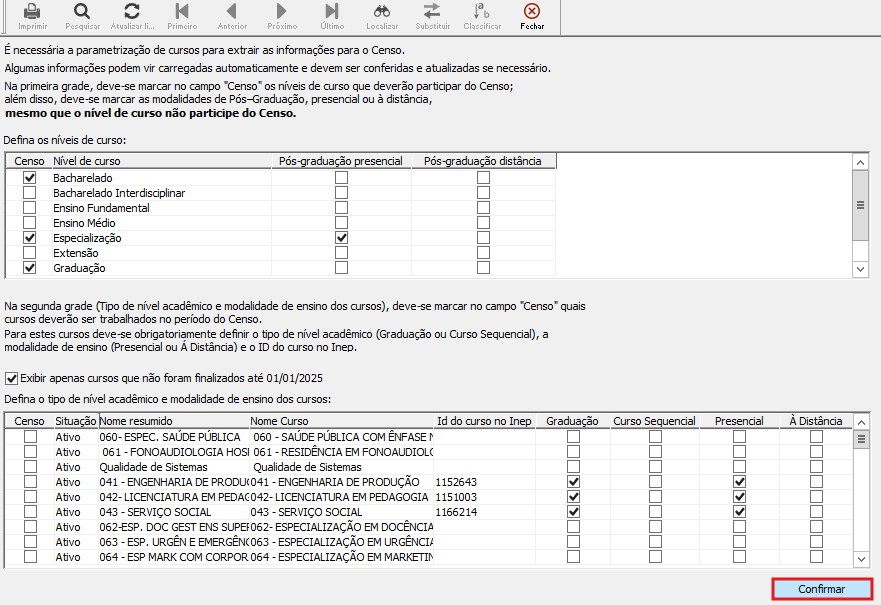Image resolution: width=881 pixels, height=605 pixels.
Task: Check À Distância for 043 Serviço Social
Action: coord(816,512)
